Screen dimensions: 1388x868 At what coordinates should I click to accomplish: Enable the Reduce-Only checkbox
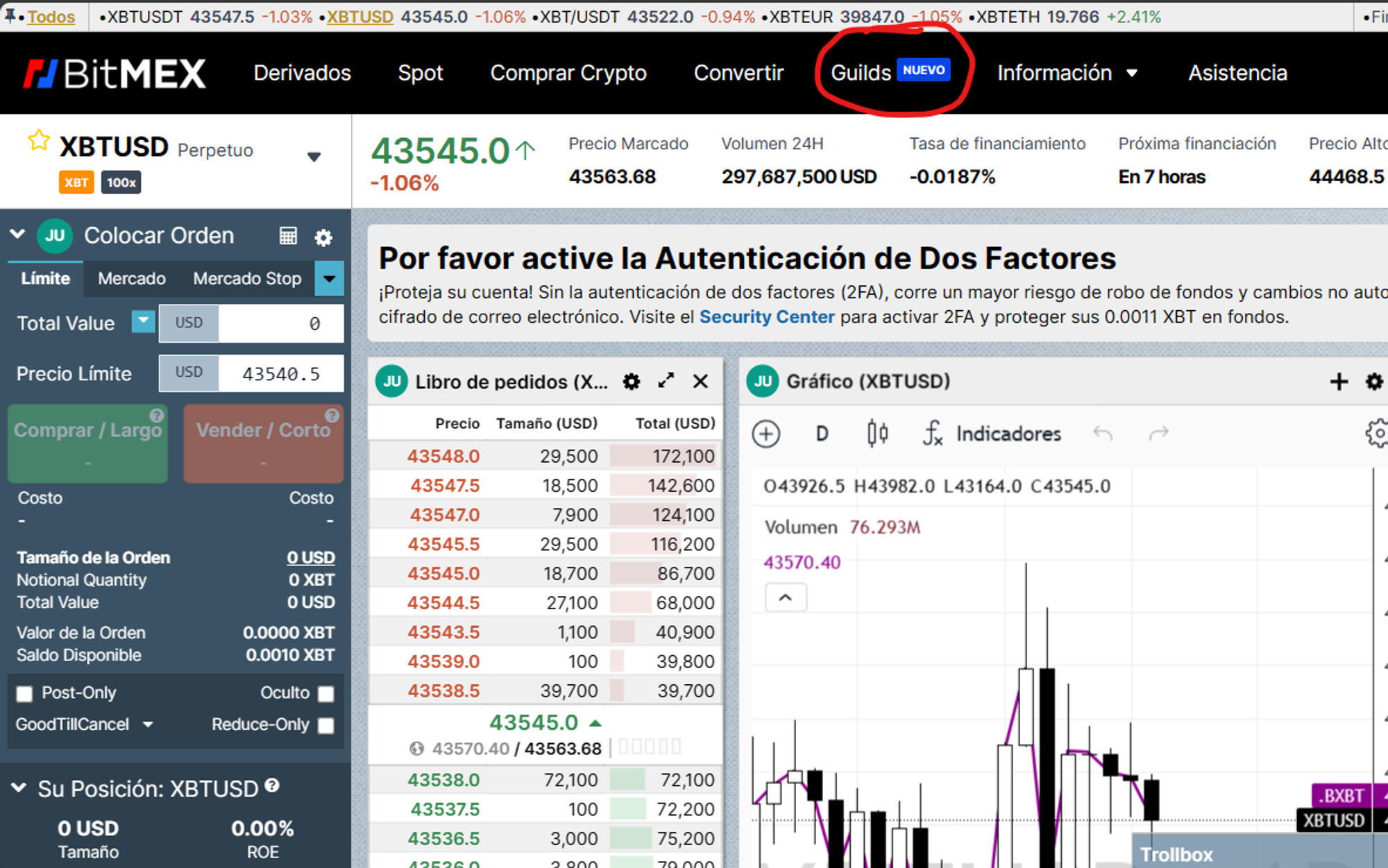(x=325, y=726)
